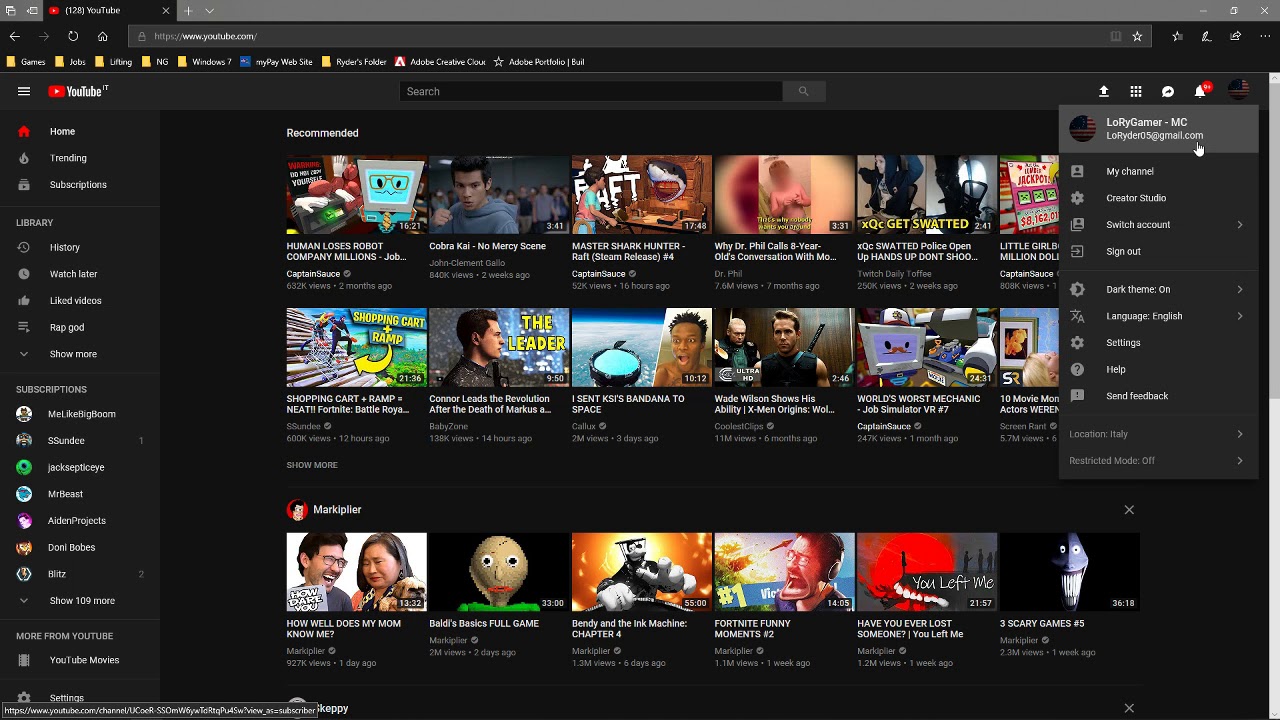Click the upload video icon
The width and height of the screenshot is (1280, 720).
[1104, 91]
